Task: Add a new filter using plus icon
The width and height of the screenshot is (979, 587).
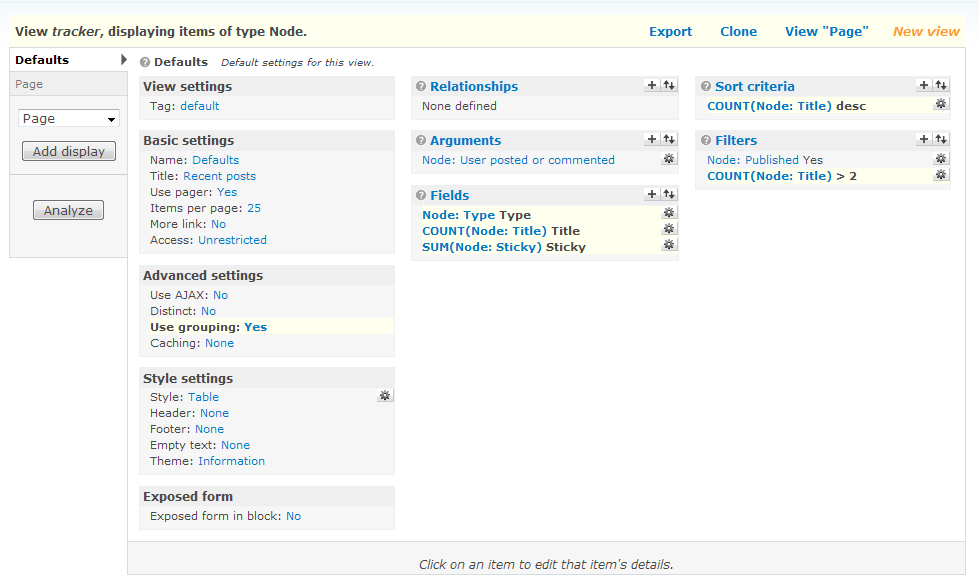Action: (x=924, y=140)
